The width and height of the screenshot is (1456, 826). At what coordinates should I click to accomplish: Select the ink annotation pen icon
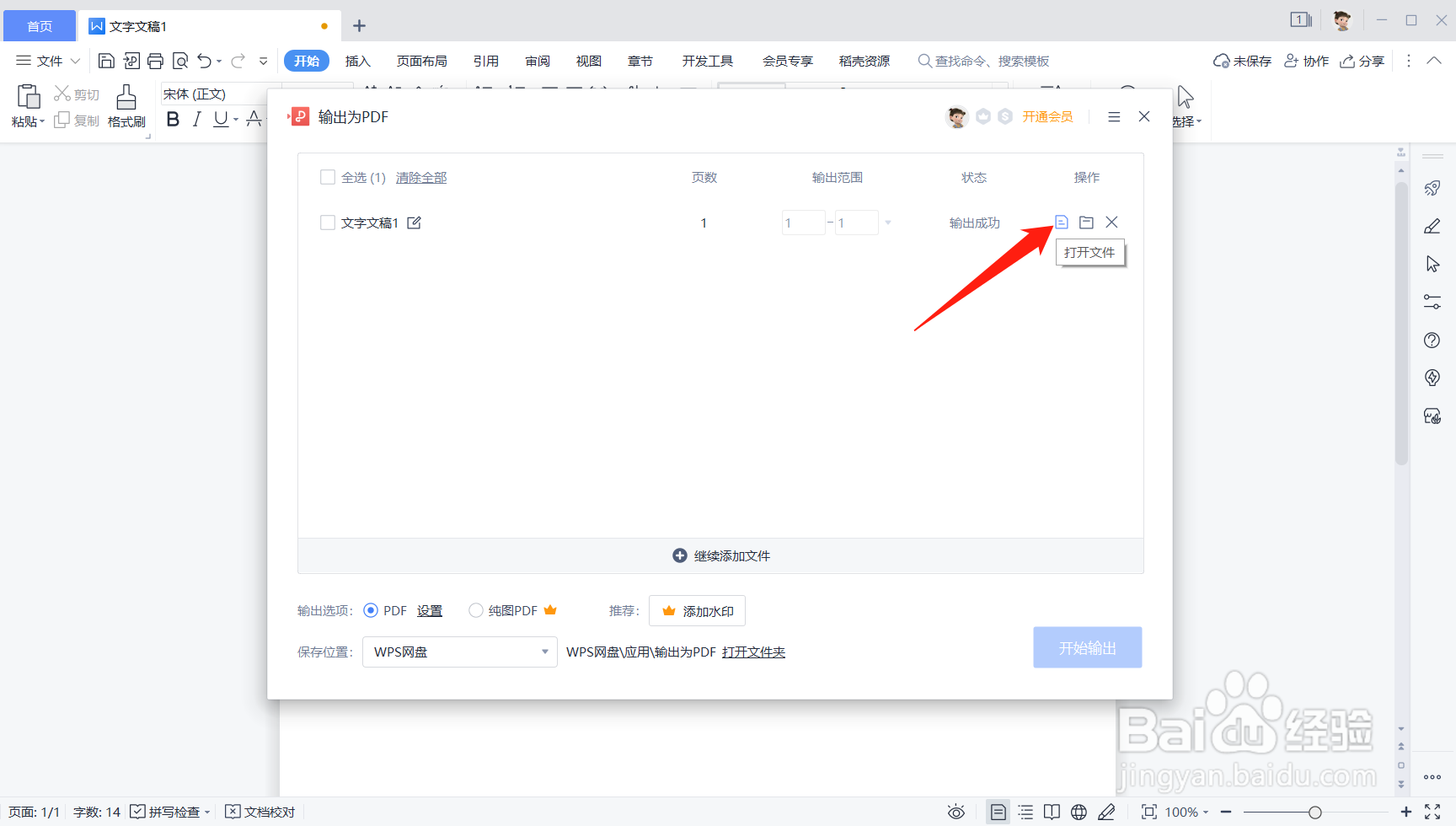(x=1106, y=812)
